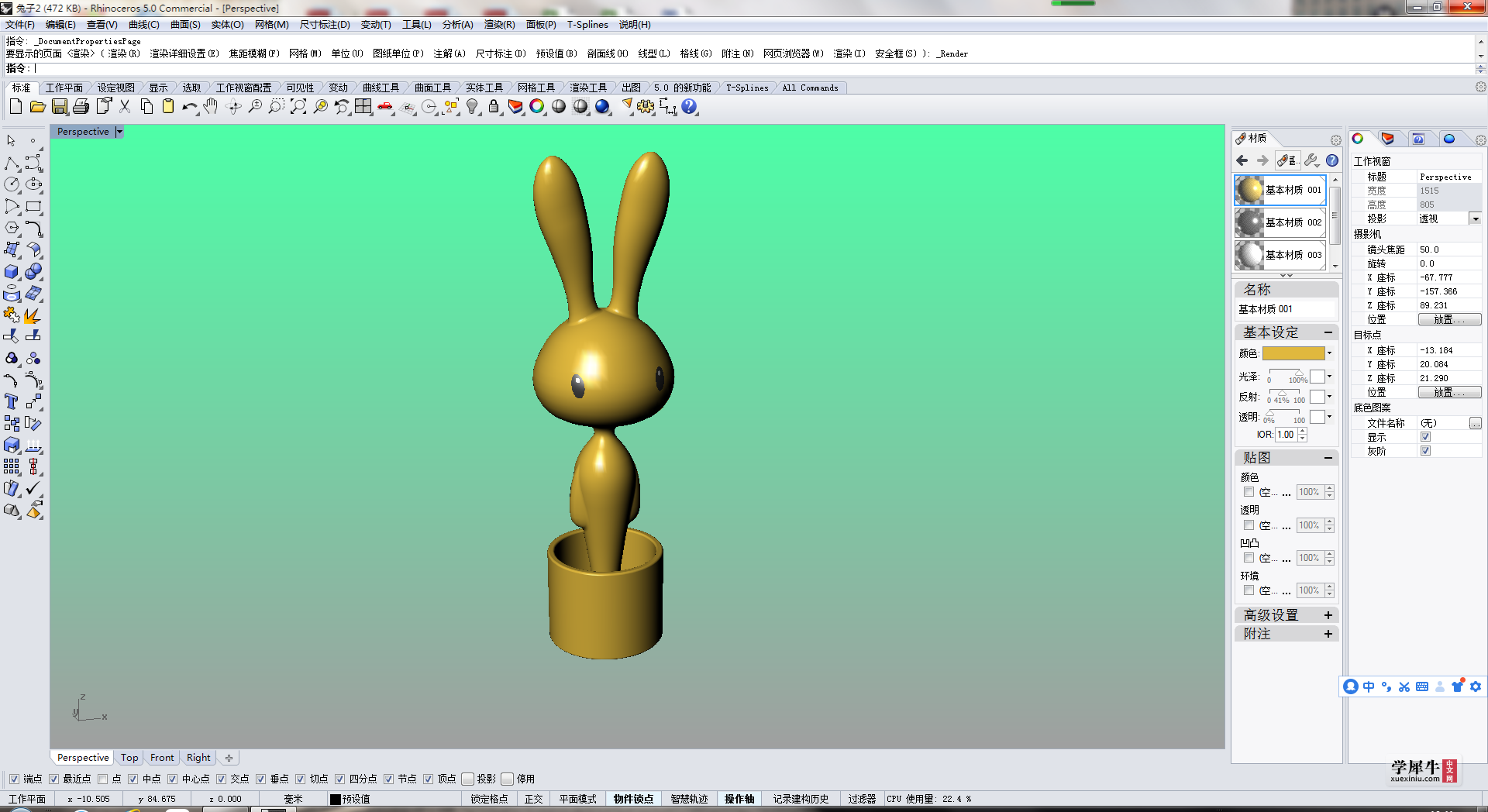This screenshot has width=1488, height=812.
Task: Select the Box solid tool in sidebar
Action: click(x=12, y=272)
